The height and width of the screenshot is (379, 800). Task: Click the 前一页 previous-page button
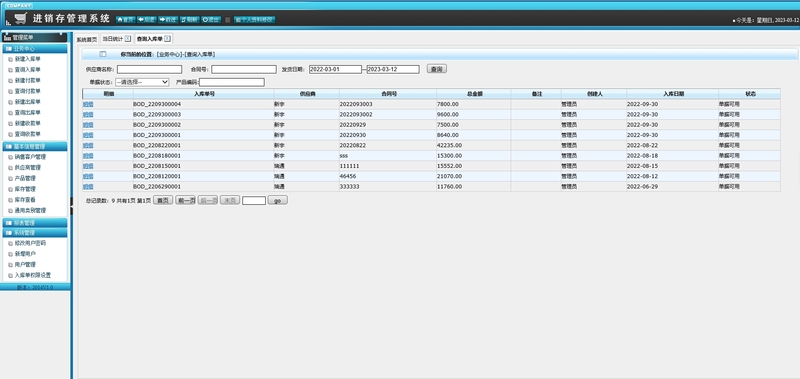pyautogui.click(x=185, y=200)
